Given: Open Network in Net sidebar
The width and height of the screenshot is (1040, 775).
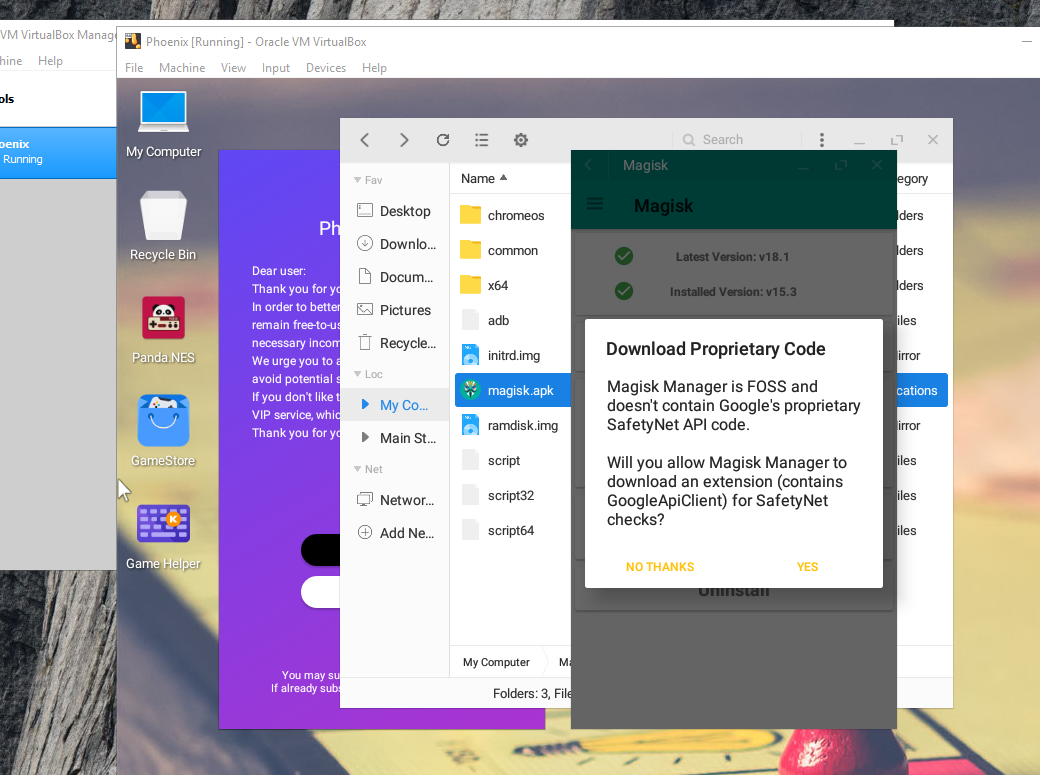Looking at the screenshot, I should (395, 500).
